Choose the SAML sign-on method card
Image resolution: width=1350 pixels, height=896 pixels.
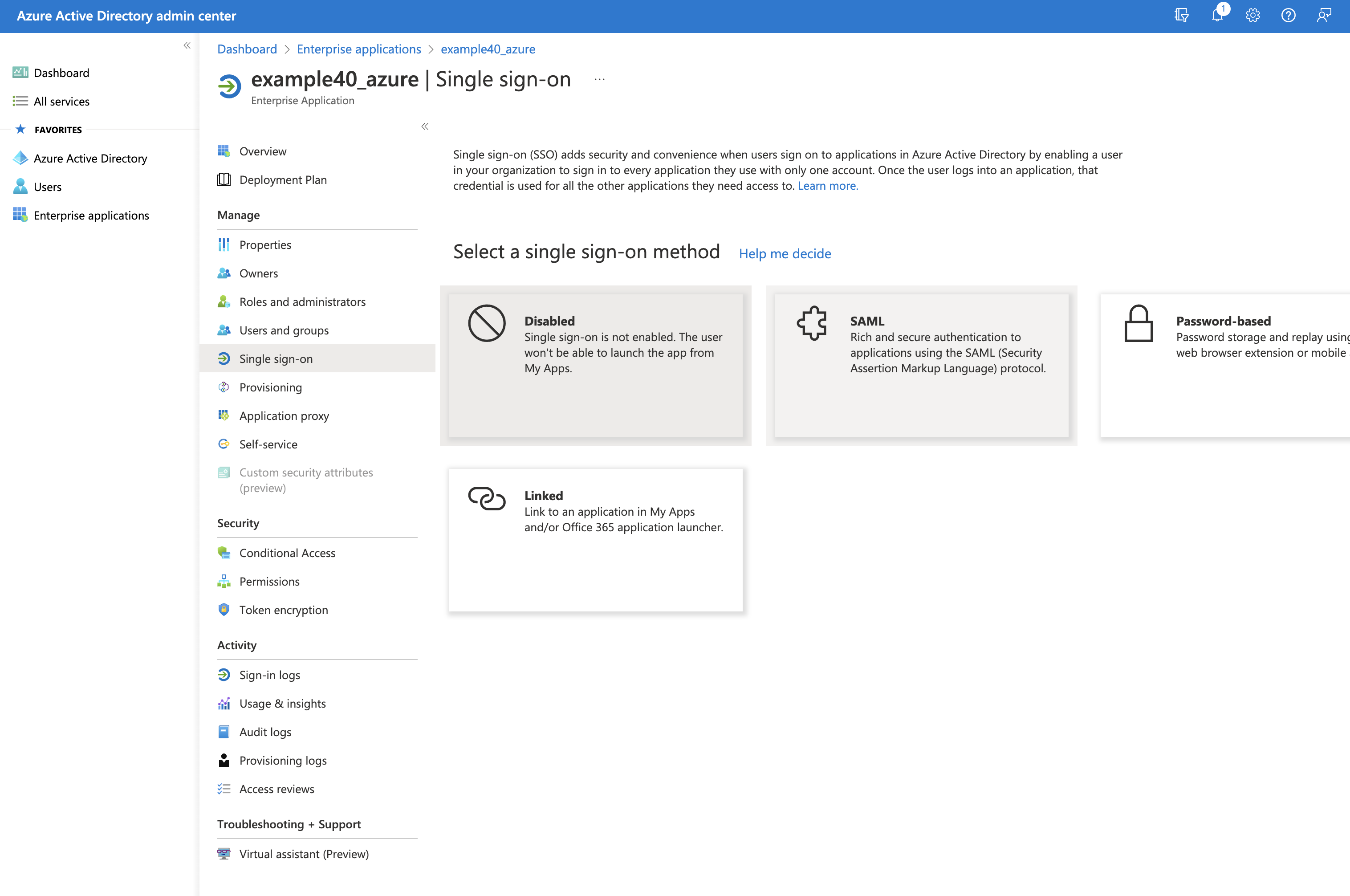point(921,365)
